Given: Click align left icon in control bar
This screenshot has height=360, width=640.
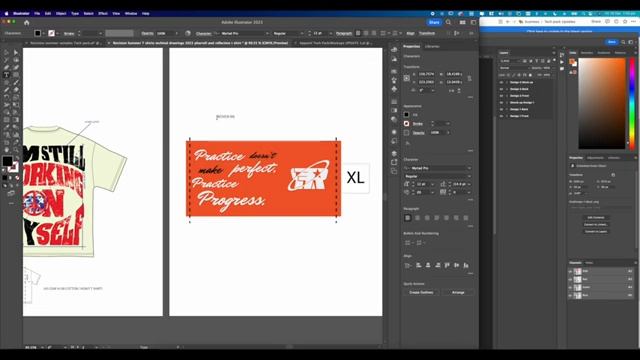Looking at the screenshot, I should (358, 33).
